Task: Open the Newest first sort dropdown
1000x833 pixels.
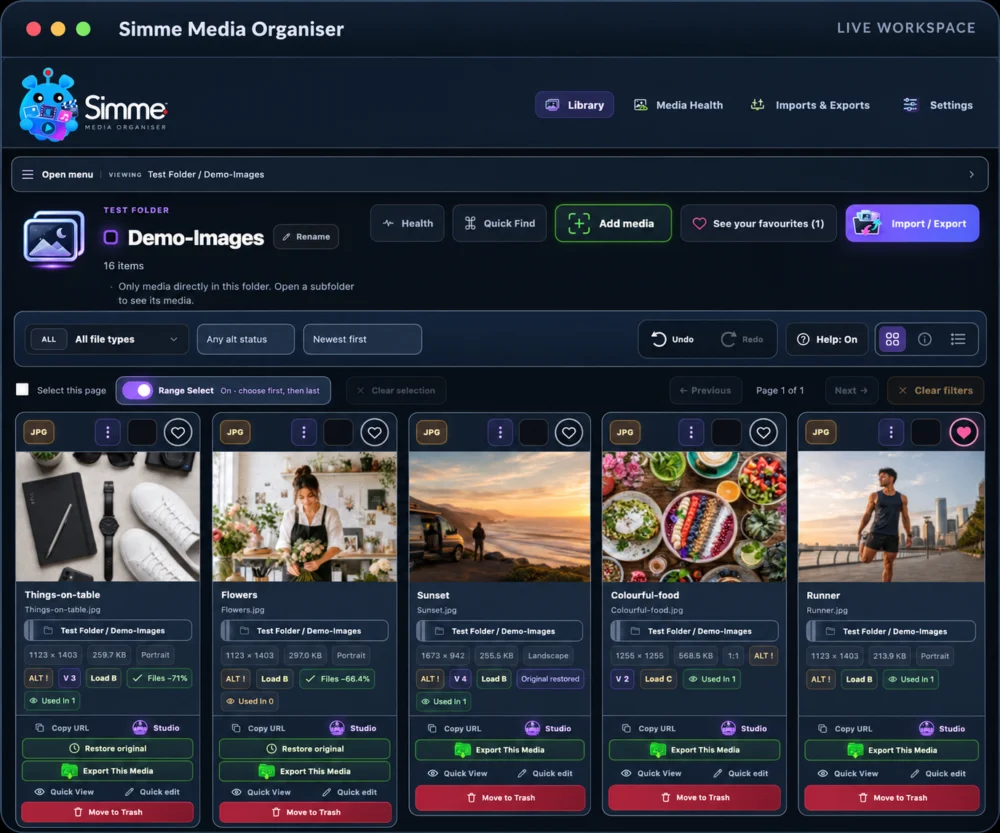Action: (x=362, y=339)
